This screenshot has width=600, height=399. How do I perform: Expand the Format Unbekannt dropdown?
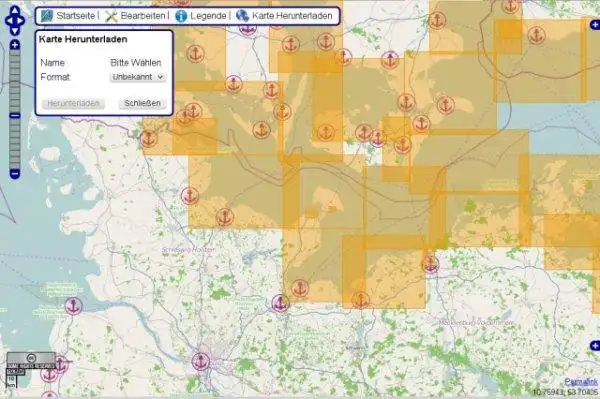[x=138, y=77]
